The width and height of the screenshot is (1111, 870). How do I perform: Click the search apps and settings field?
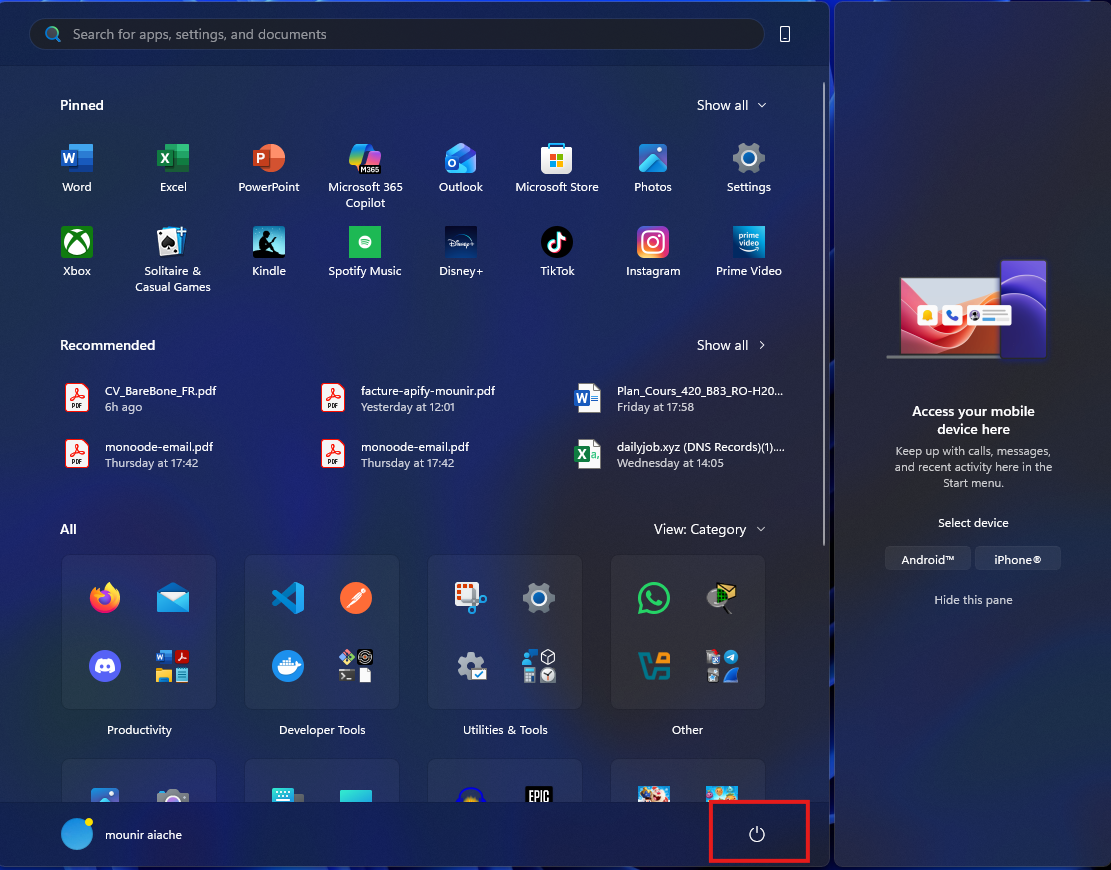coord(397,34)
